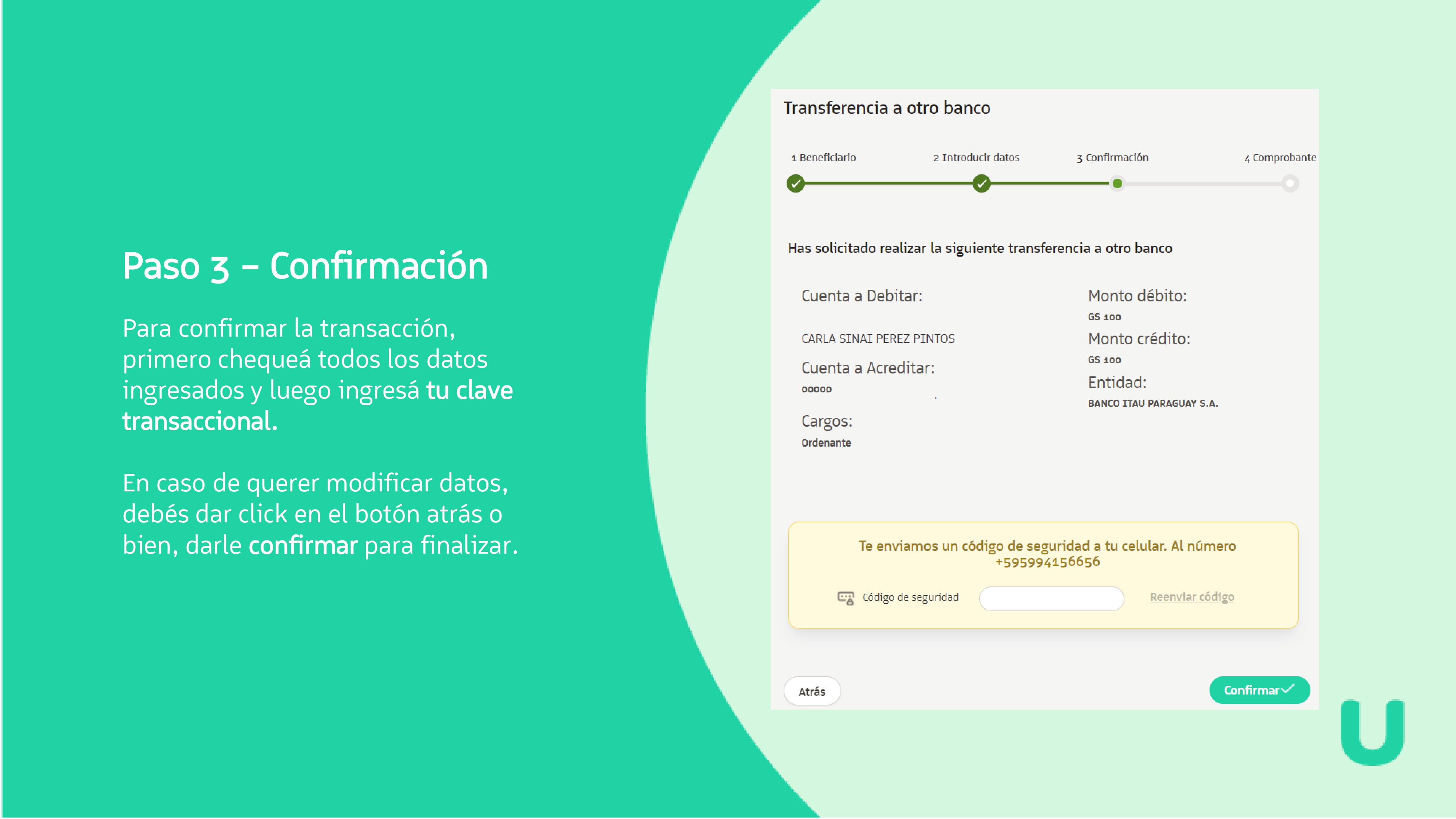Click the 'GS 100' value under Monto crédito
This screenshot has width=1456, height=819.
(1104, 360)
